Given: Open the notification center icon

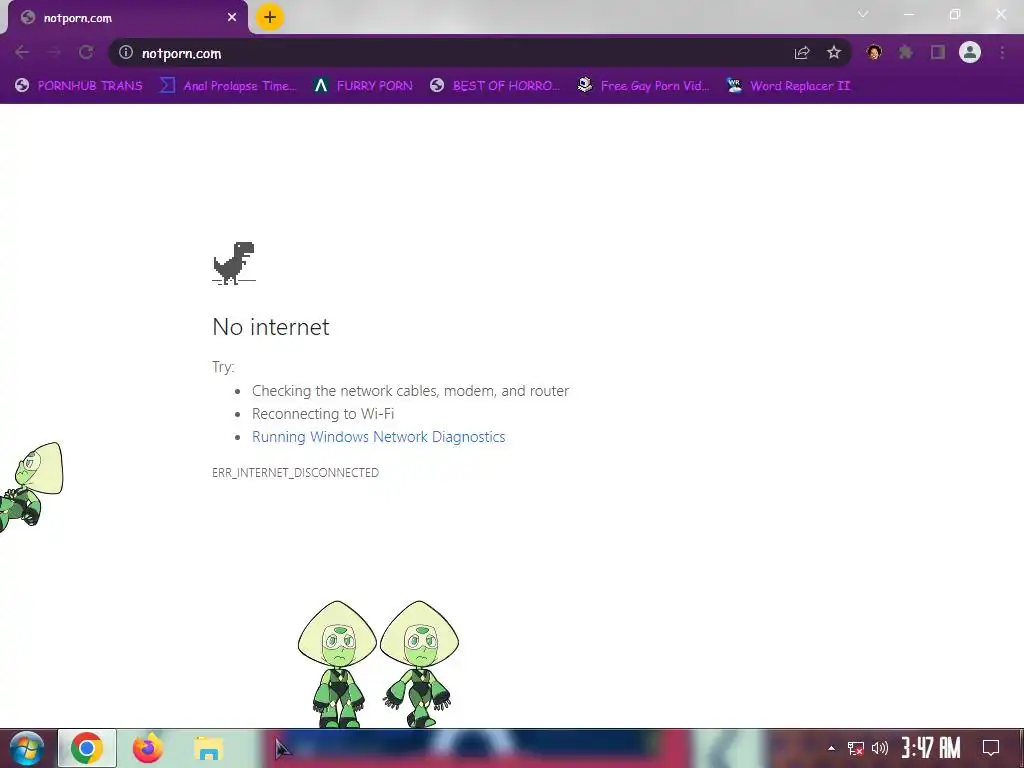Looking at the screenshot, I should click(991, 748).
